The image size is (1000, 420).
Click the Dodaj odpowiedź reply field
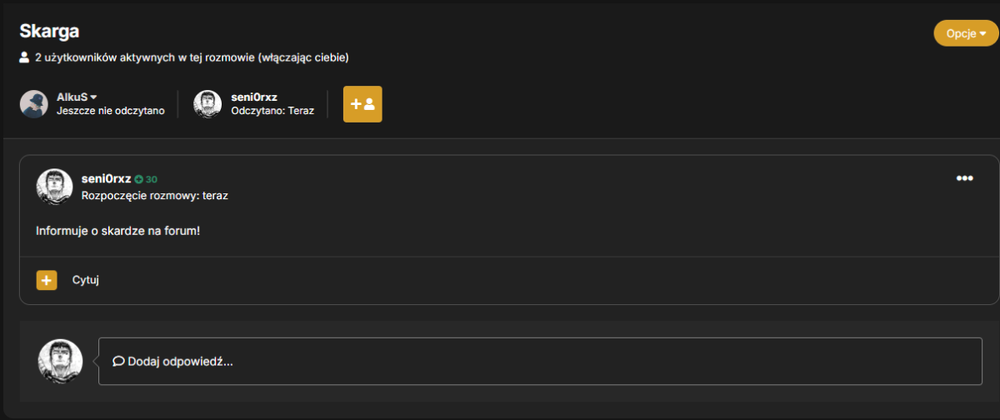(540, 361)
